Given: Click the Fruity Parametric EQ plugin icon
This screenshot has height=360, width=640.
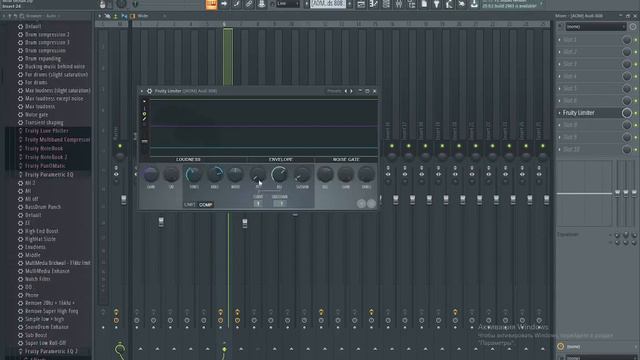Looking at the screenshot, I should (20, 175).
